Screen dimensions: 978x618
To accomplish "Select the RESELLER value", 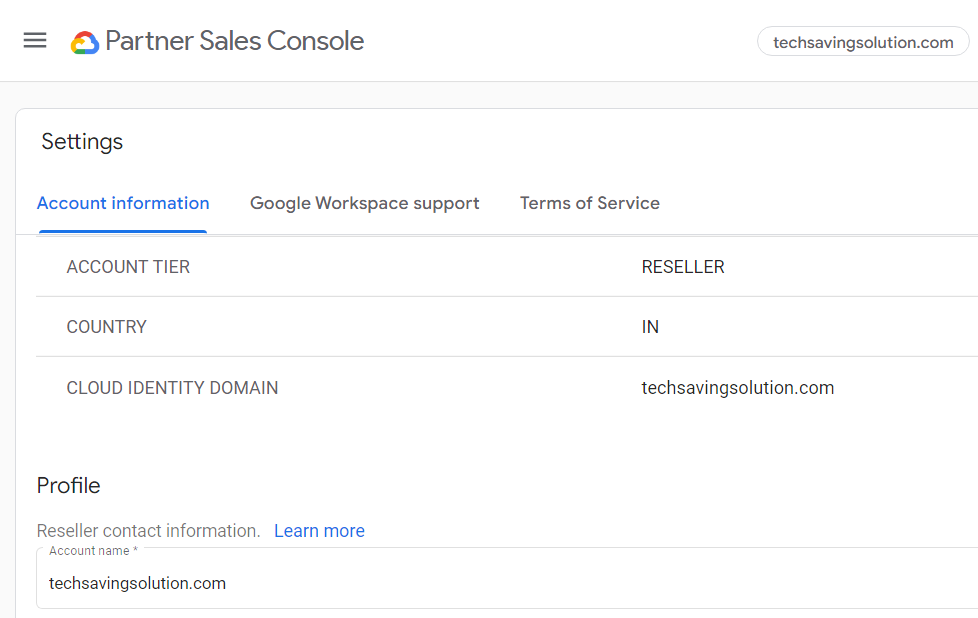I will click(683, 267).
